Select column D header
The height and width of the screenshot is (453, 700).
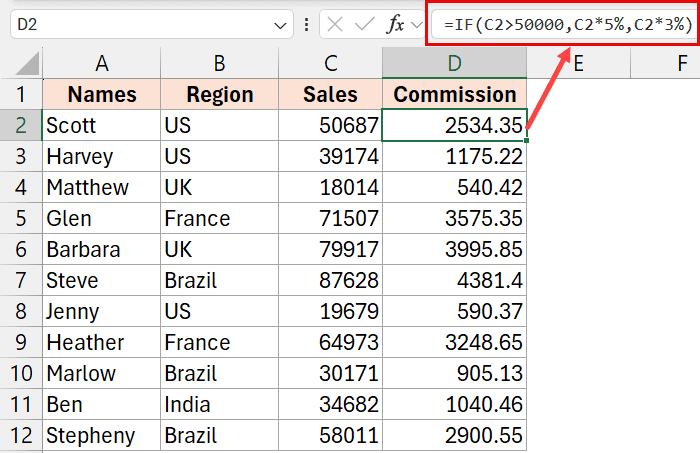pos(454,63)
